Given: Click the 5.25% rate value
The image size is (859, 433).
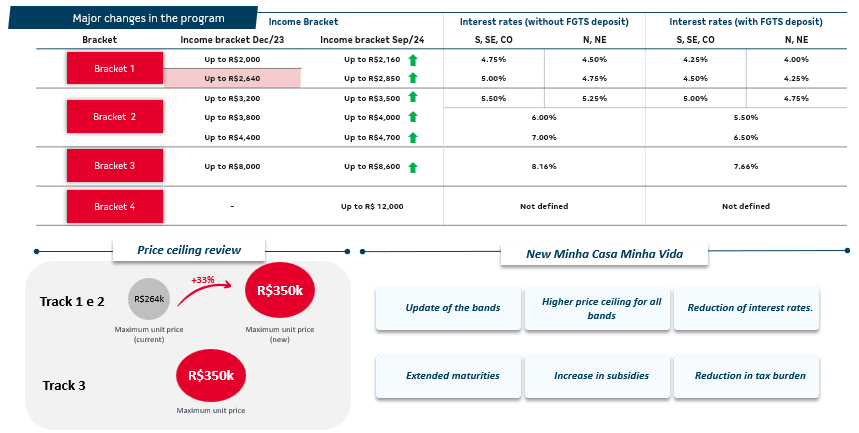Looking at the screenshot, I should pyautogui.click(x=594, y=98).
